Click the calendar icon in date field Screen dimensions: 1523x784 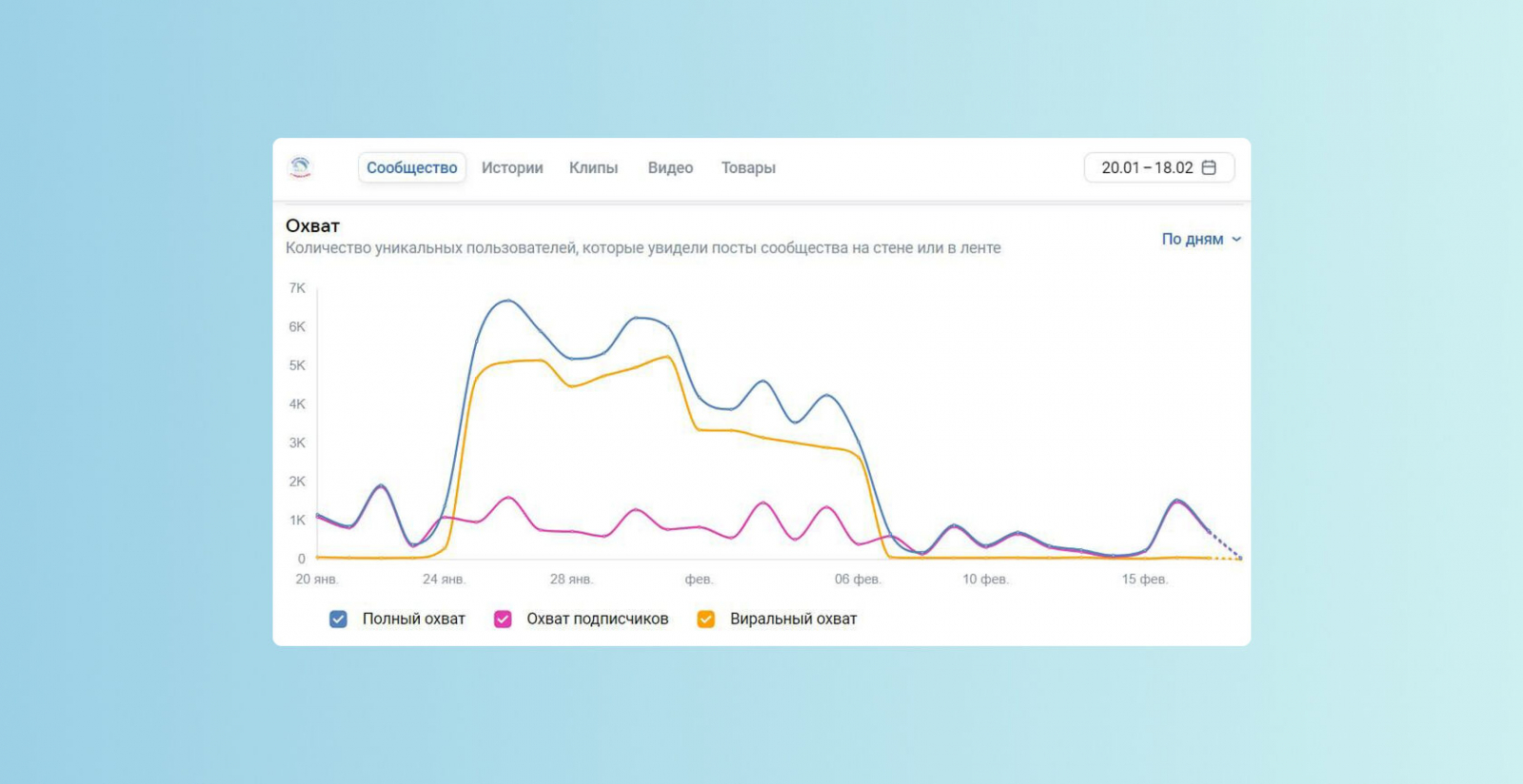click(x=1209, y=167)
